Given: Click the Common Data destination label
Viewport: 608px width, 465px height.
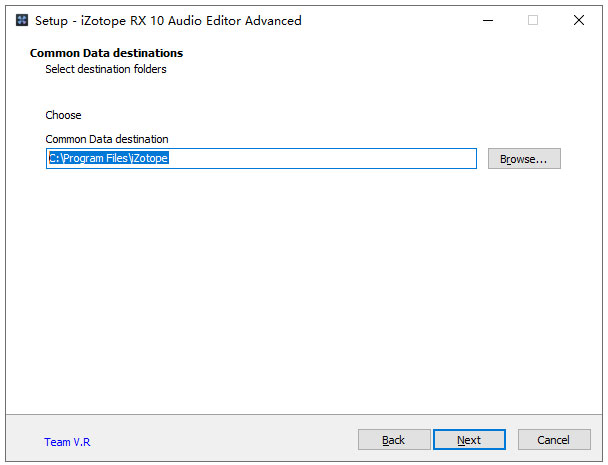Looking at the screenshot, I should click(x=107, y=139).
